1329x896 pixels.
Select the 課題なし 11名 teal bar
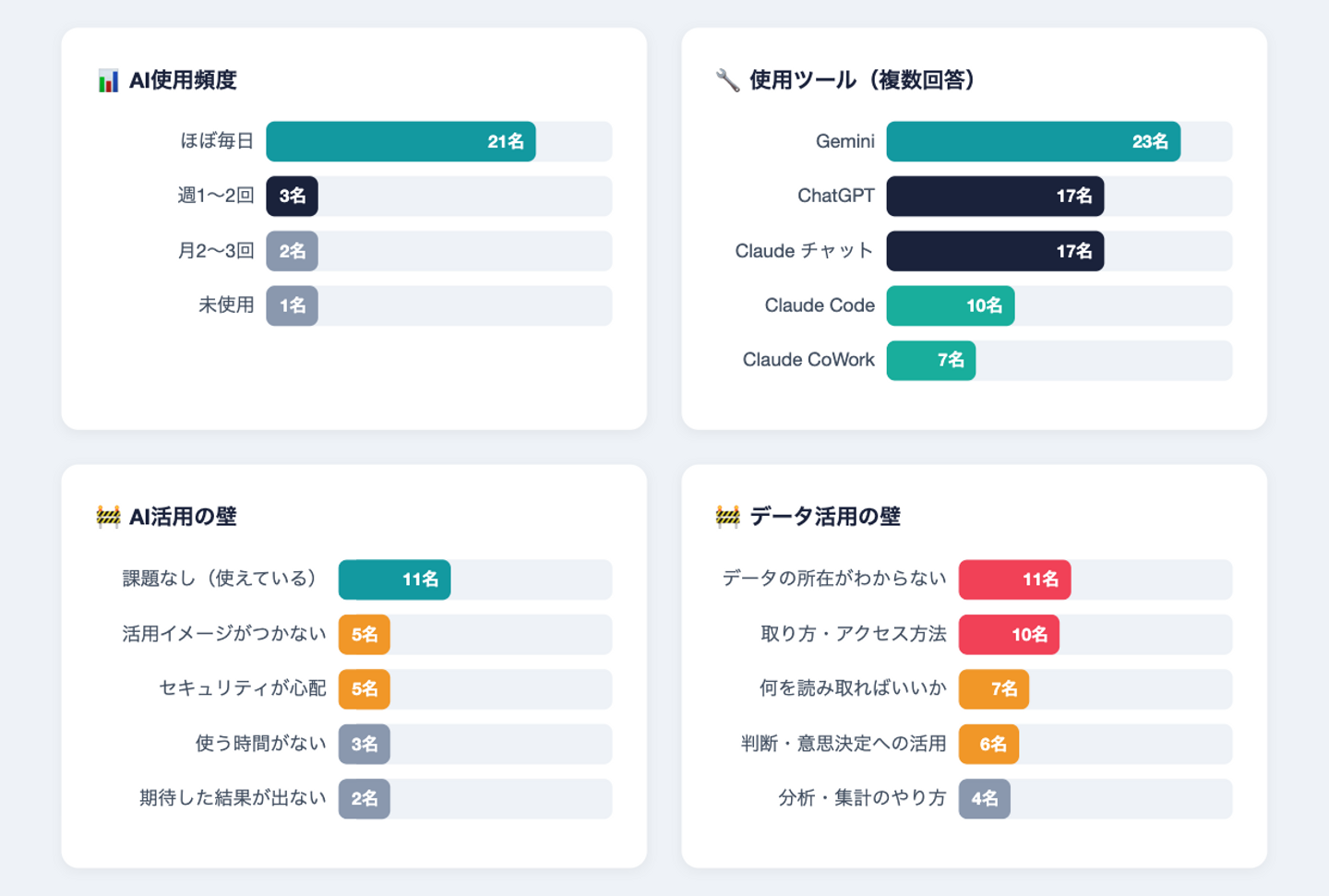(394, 579)
